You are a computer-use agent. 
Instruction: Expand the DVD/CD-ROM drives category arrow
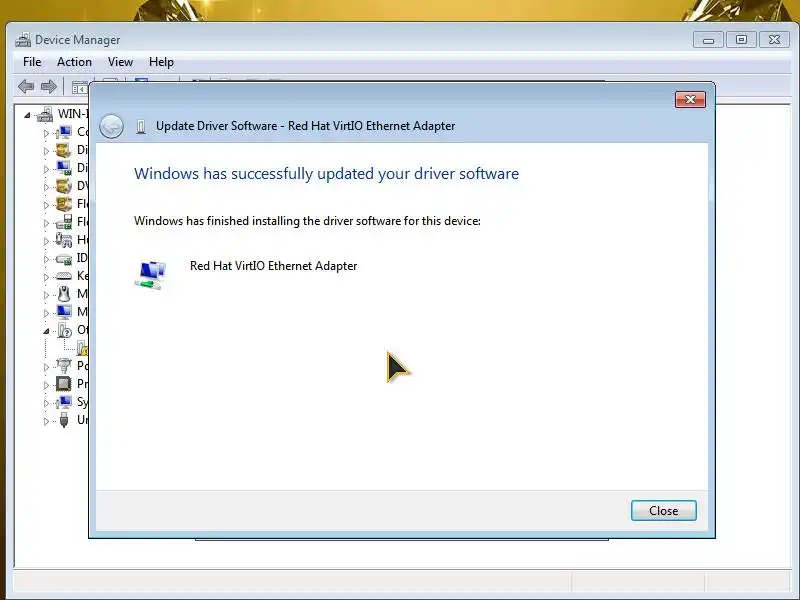[x=46, y=187]
